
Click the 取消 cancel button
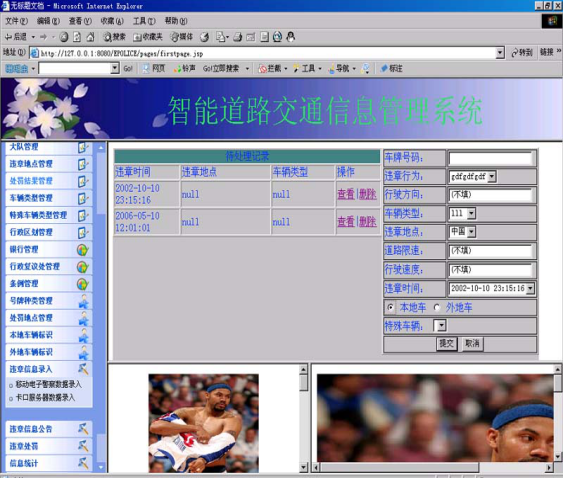coord(472,344)
